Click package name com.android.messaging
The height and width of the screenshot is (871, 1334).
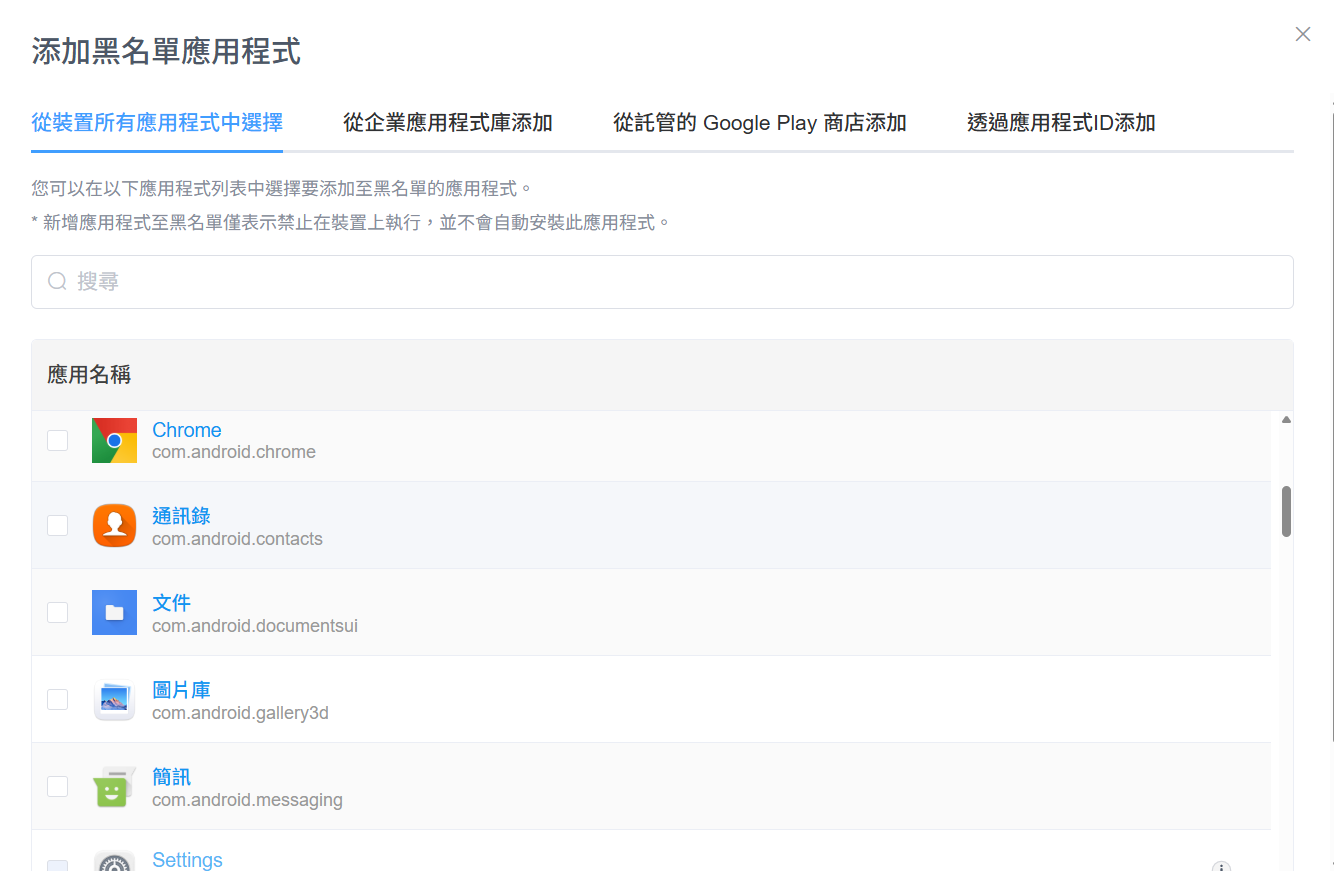[x=247, y=800]
